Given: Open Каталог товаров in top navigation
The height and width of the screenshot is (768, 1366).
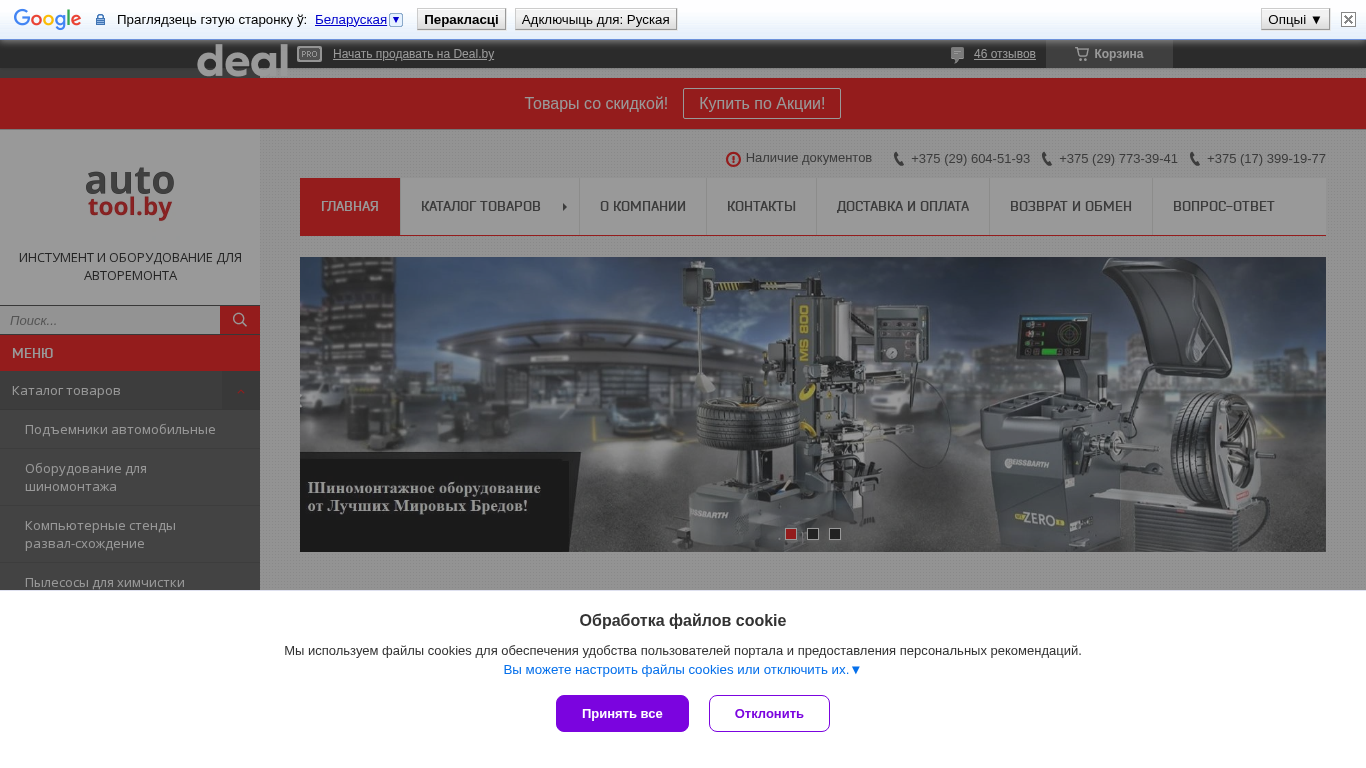Looking at the screenshot, I should click(x=481, y=207).
